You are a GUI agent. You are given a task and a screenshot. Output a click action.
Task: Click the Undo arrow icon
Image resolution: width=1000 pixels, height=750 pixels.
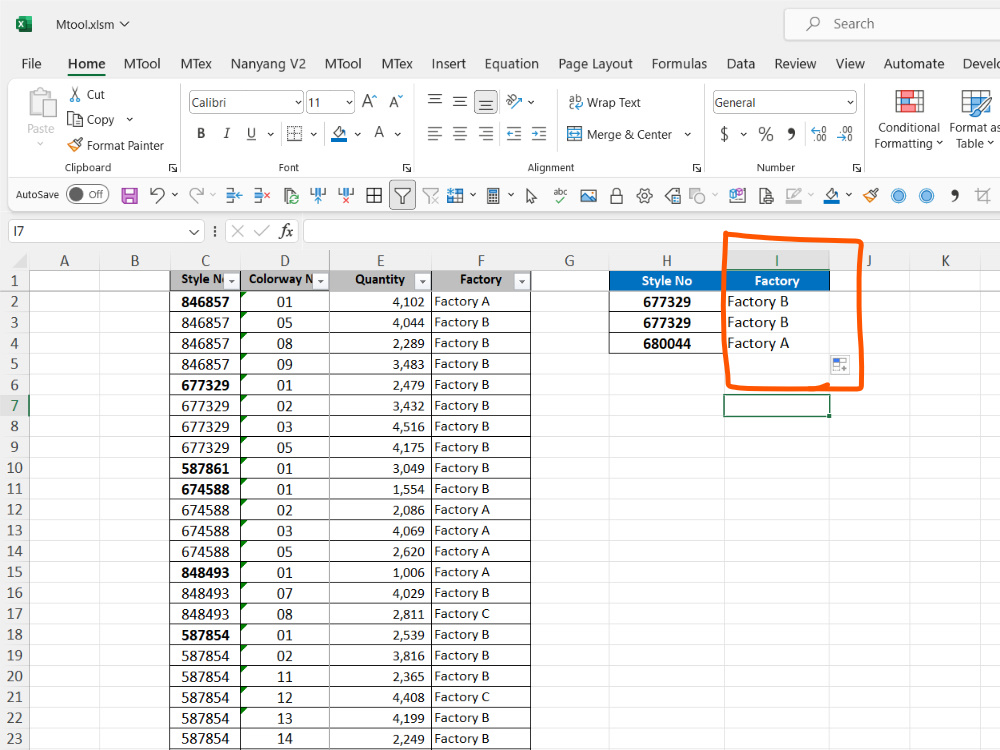click(157, 195)
